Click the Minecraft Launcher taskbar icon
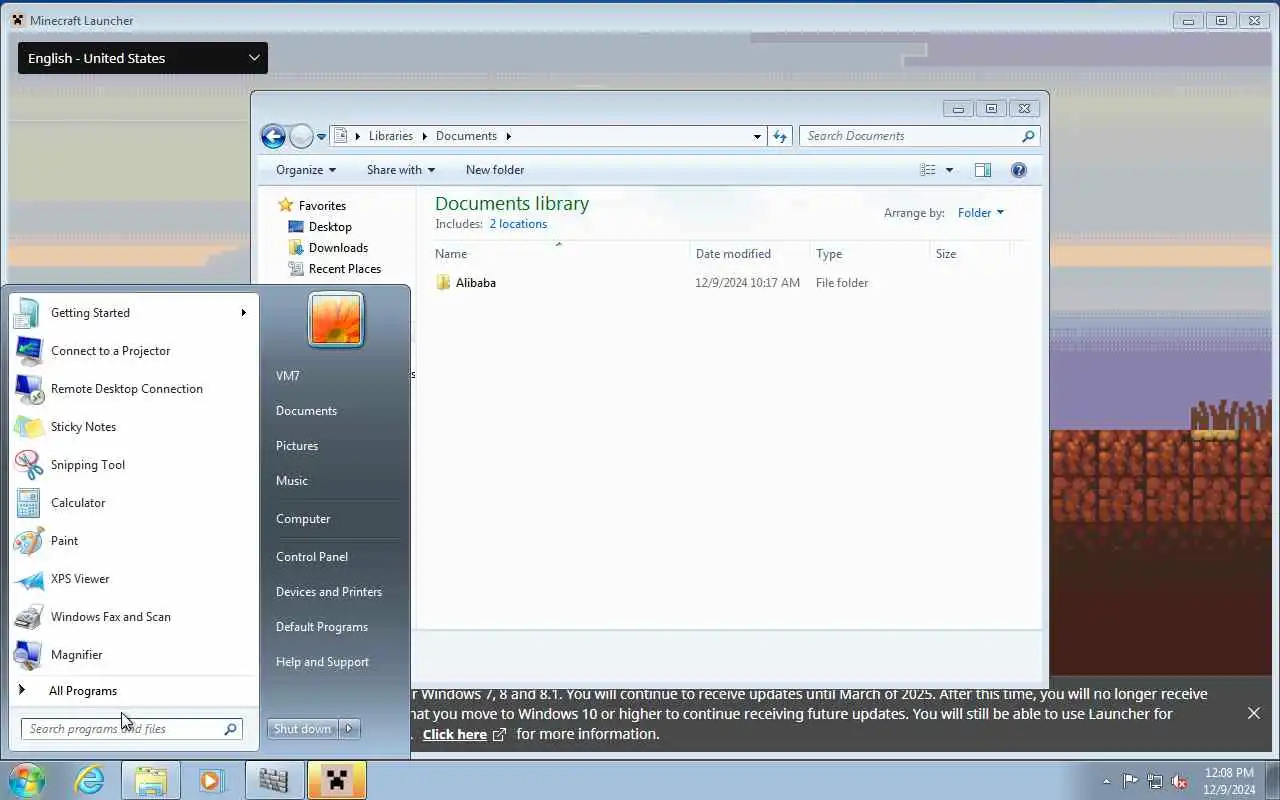1280x800 pixels. click(x=337, y=780)
